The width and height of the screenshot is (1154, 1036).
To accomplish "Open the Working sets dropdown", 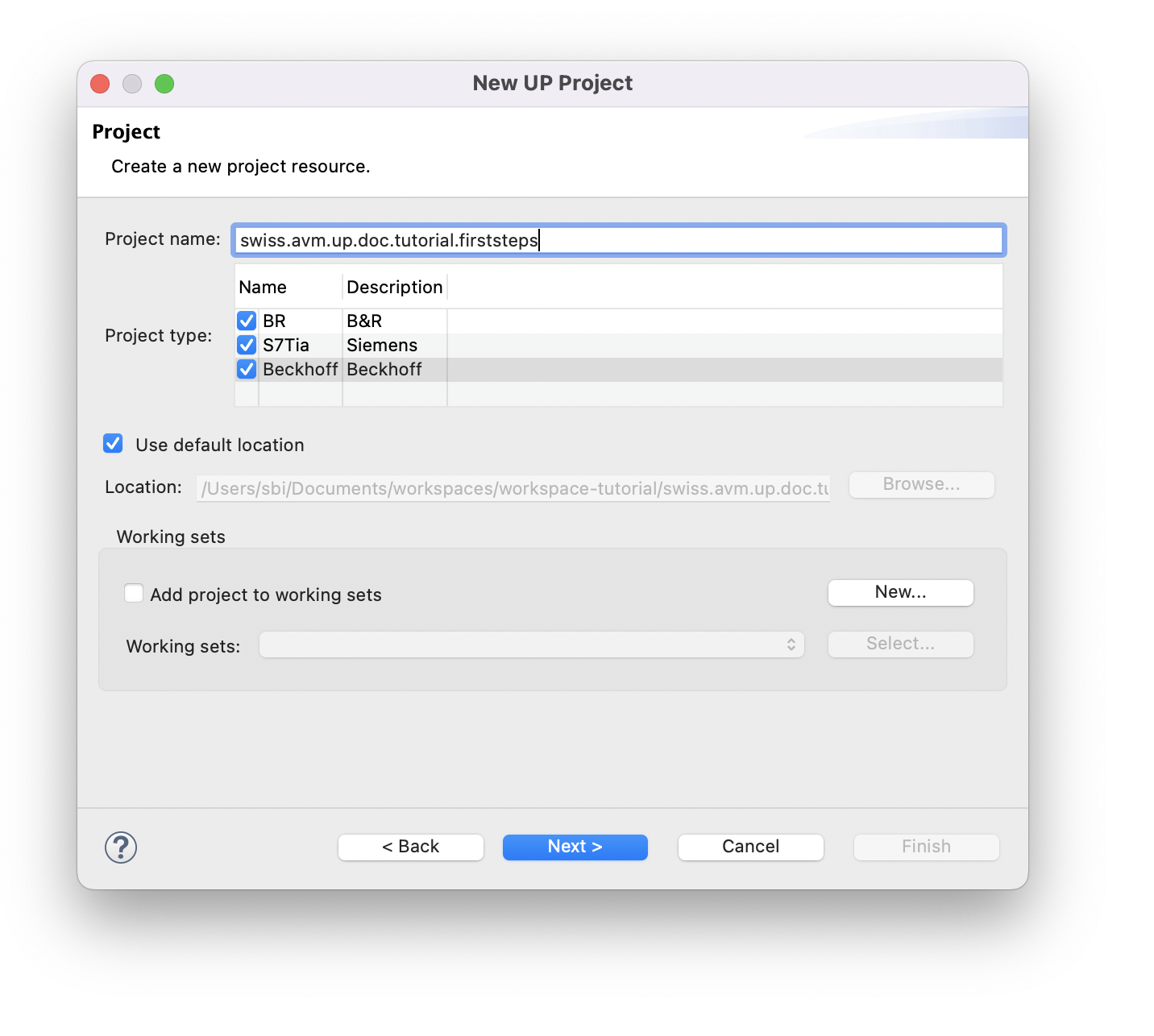I will coord(531,644).
